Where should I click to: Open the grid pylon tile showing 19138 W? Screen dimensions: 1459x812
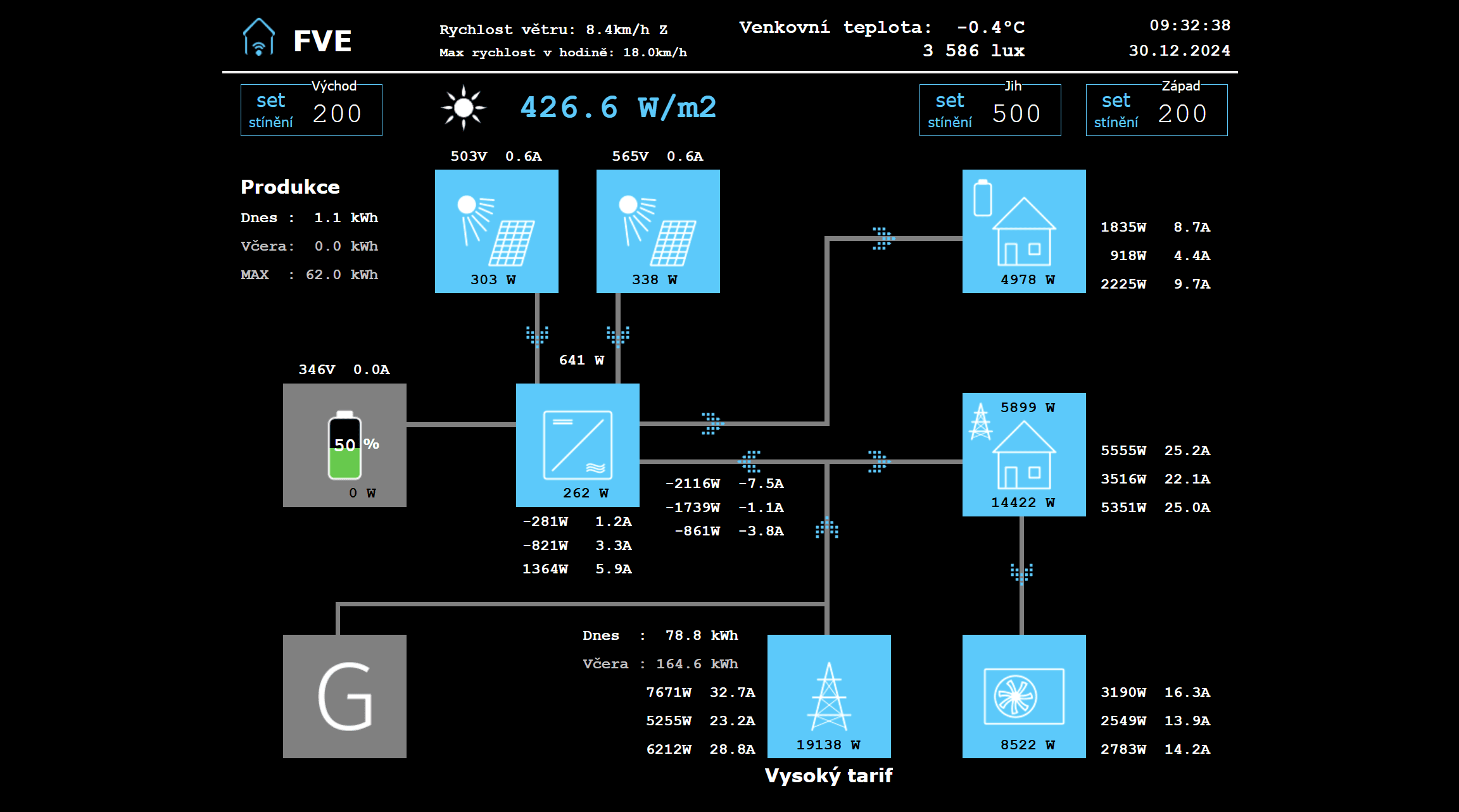[x=829, y=696]
